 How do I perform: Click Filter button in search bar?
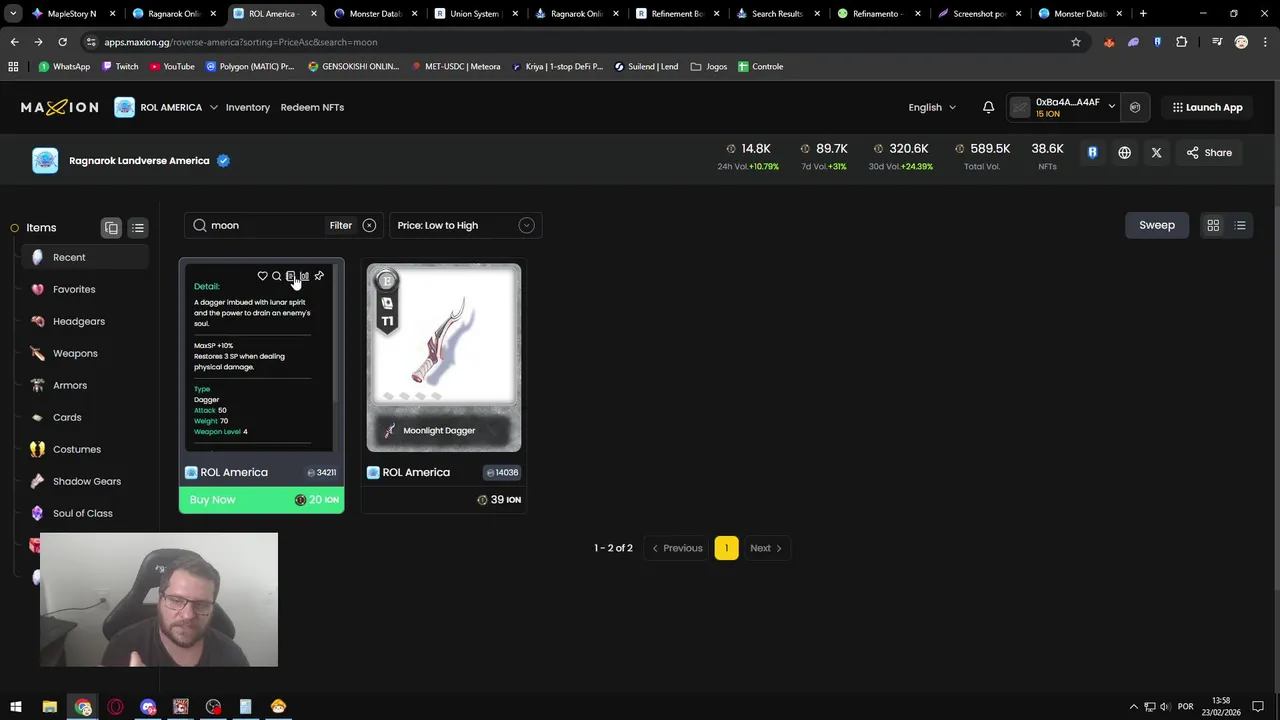coord(341,225)
